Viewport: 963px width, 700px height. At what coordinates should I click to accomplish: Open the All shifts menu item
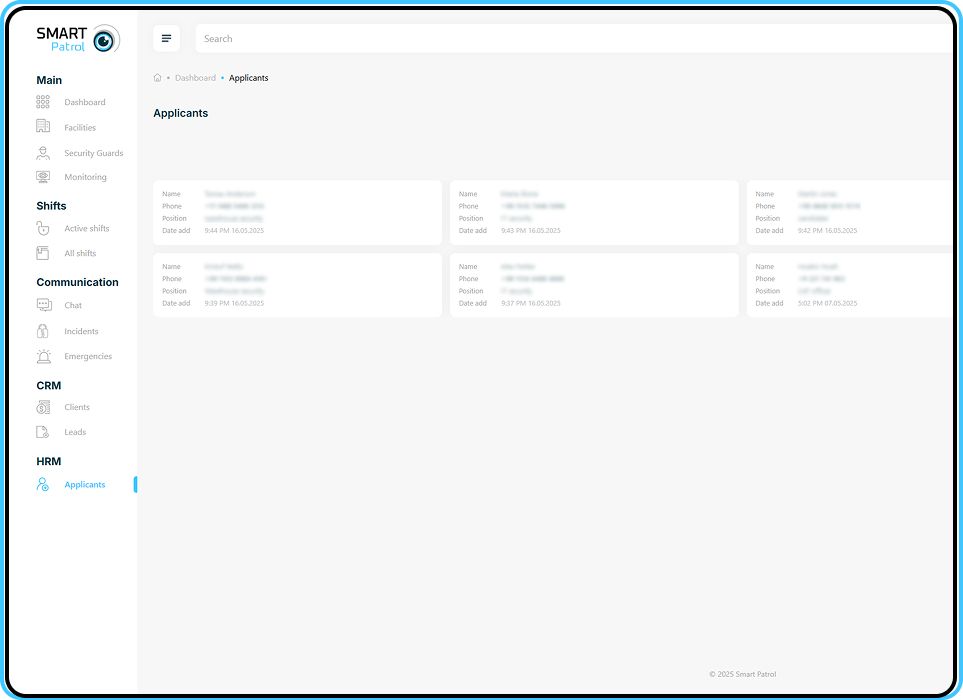[x=80, y=254]
